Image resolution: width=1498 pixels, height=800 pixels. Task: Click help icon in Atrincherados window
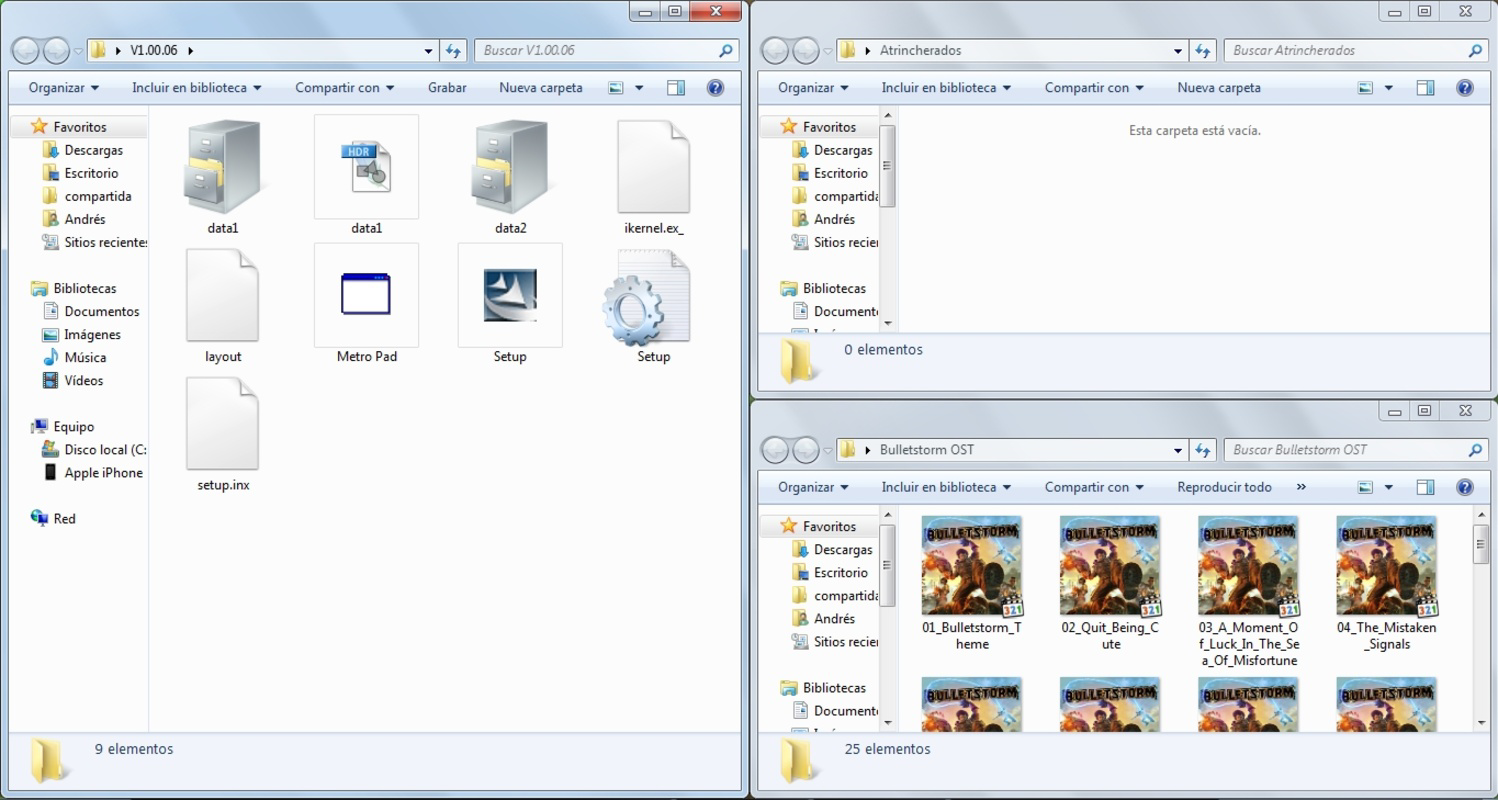click(x=1465, y=88)
